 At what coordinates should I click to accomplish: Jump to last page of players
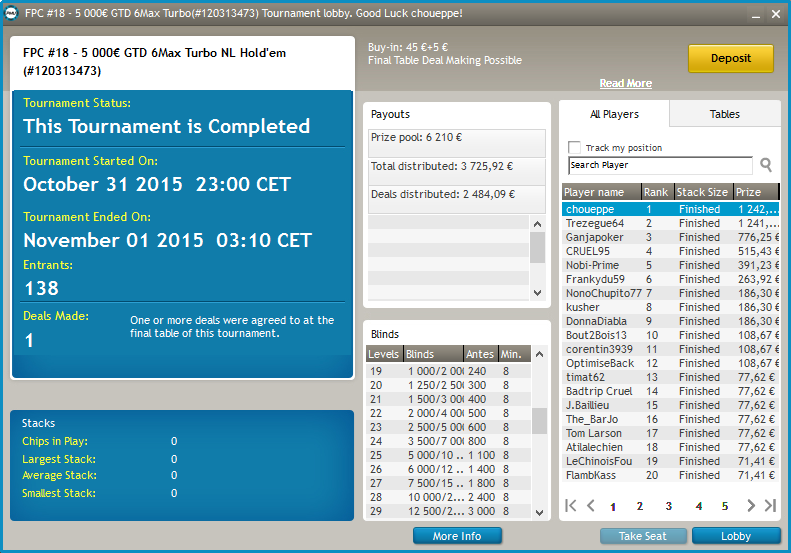(x=770, y=505)
